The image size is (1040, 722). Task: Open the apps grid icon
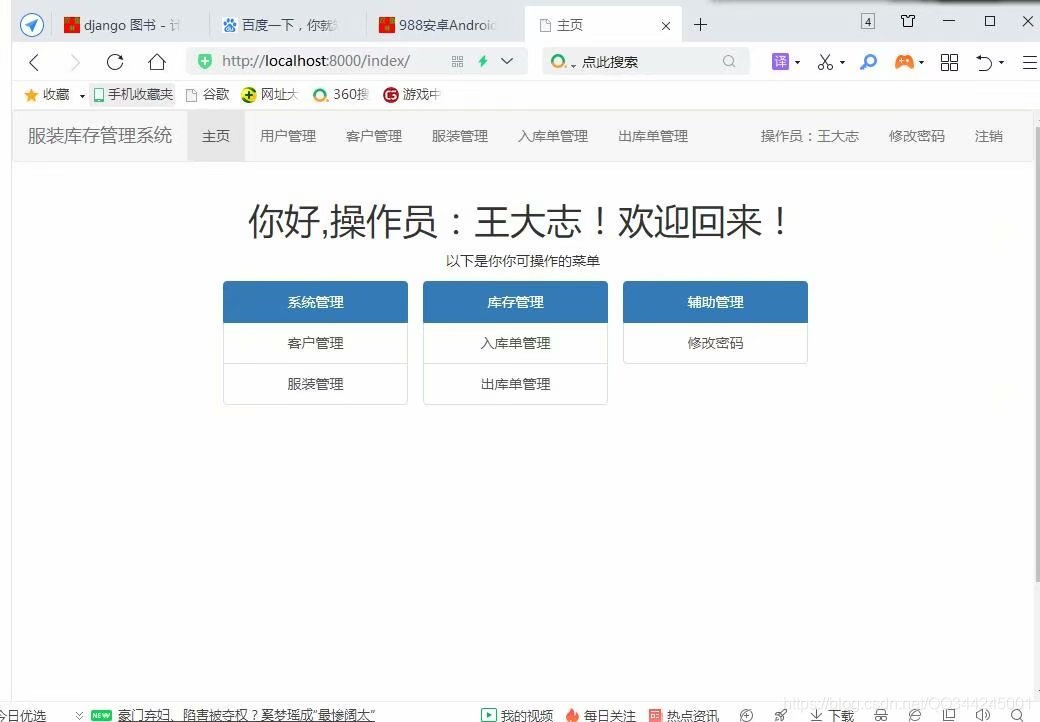click(x=948, y=61)
